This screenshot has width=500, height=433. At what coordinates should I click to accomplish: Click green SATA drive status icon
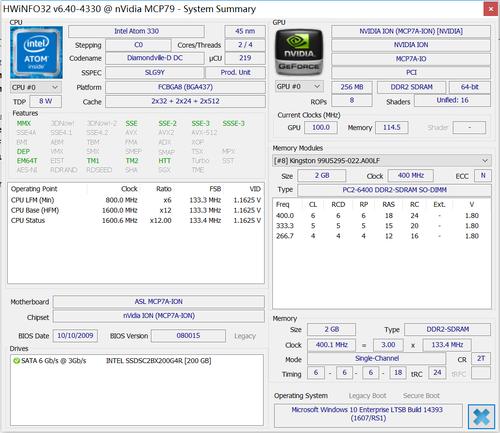click(16, 361)
